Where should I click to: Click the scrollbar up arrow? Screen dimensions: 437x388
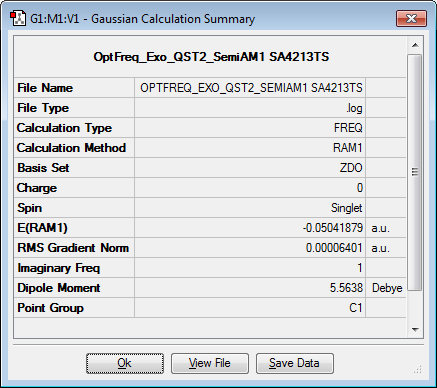coord(415,45)
